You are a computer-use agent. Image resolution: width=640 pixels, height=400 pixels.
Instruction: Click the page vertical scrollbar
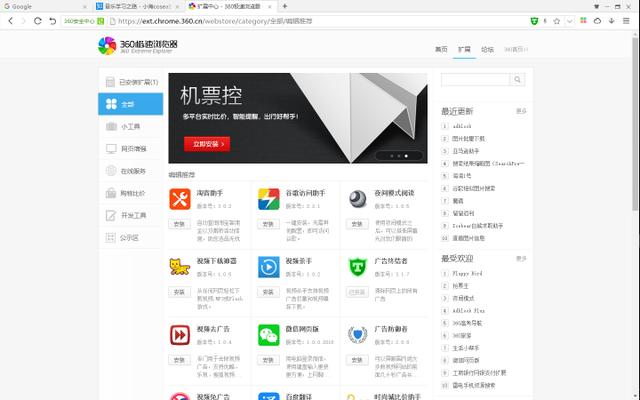(635, 122)
